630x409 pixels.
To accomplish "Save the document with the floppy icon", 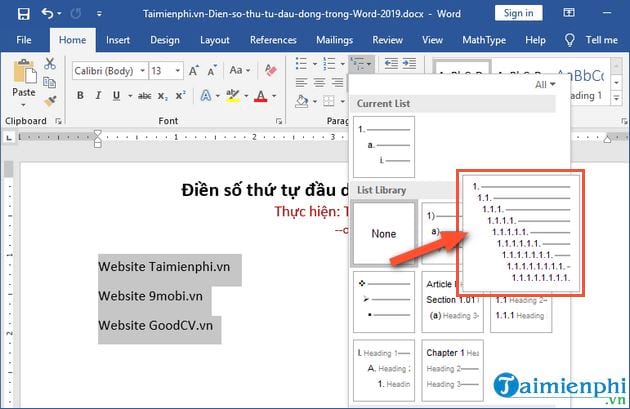I will point(24,14).
